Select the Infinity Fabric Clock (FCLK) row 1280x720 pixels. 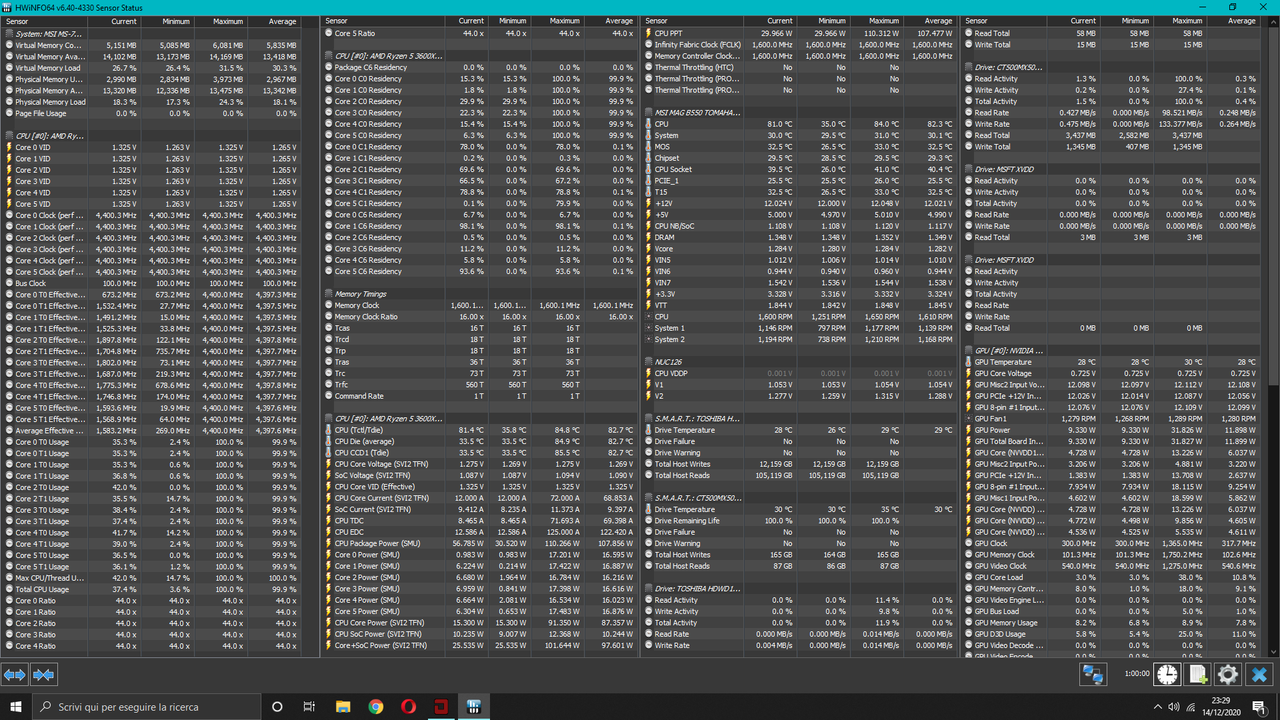799,45
